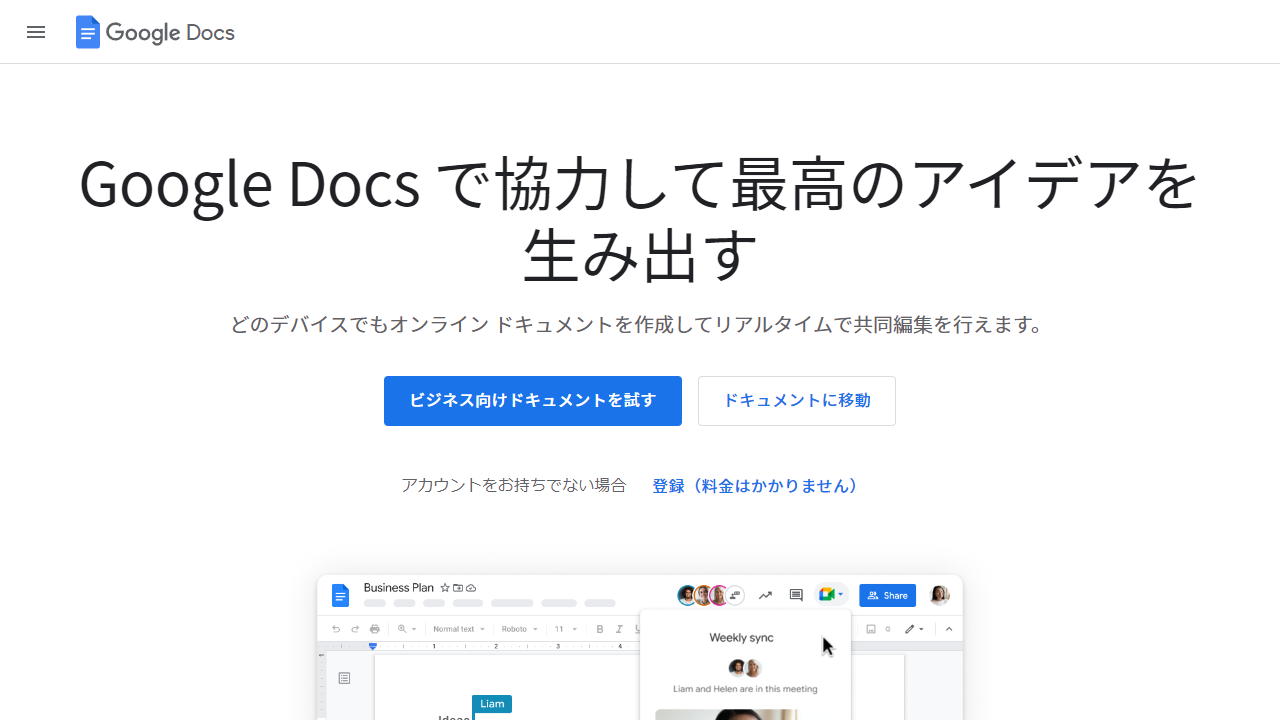Click the Liam cursor label in preview

point(492,704)
